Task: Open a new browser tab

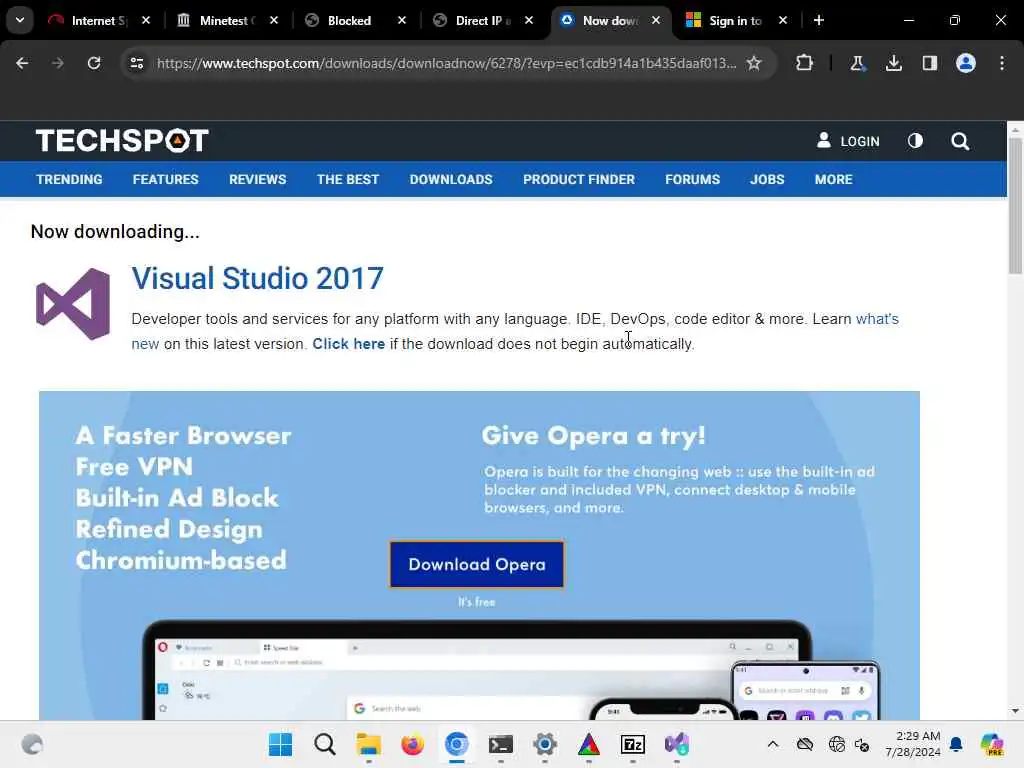Action: pos(818,20)
